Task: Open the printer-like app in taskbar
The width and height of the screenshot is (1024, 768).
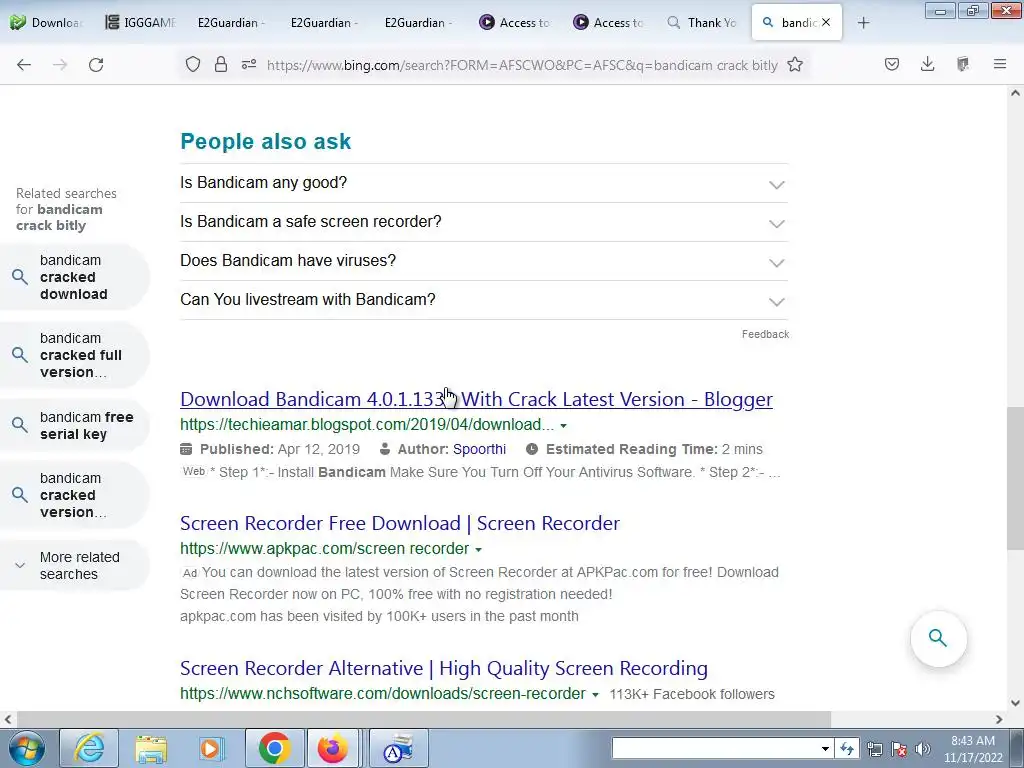Action: pos(398,748)
